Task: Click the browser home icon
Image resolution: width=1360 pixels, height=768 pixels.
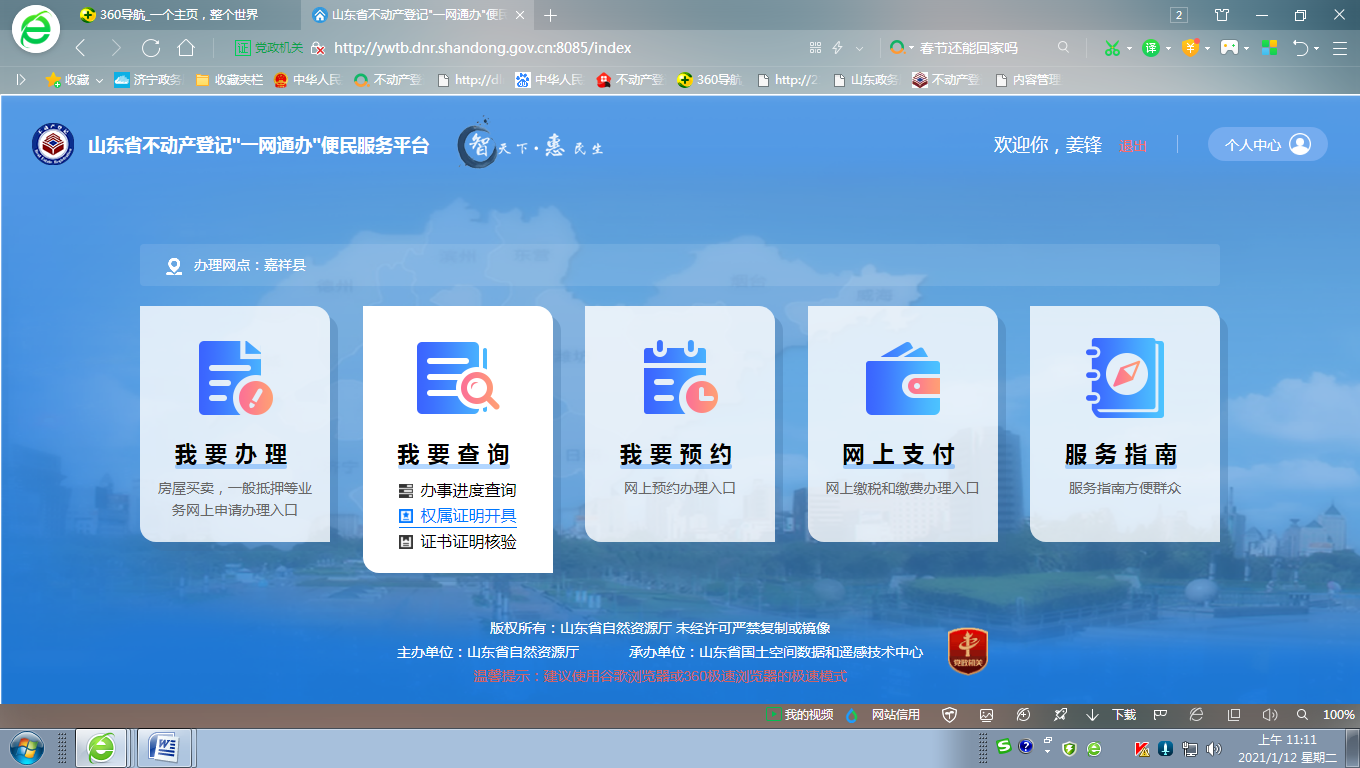Action: (186, 48)
